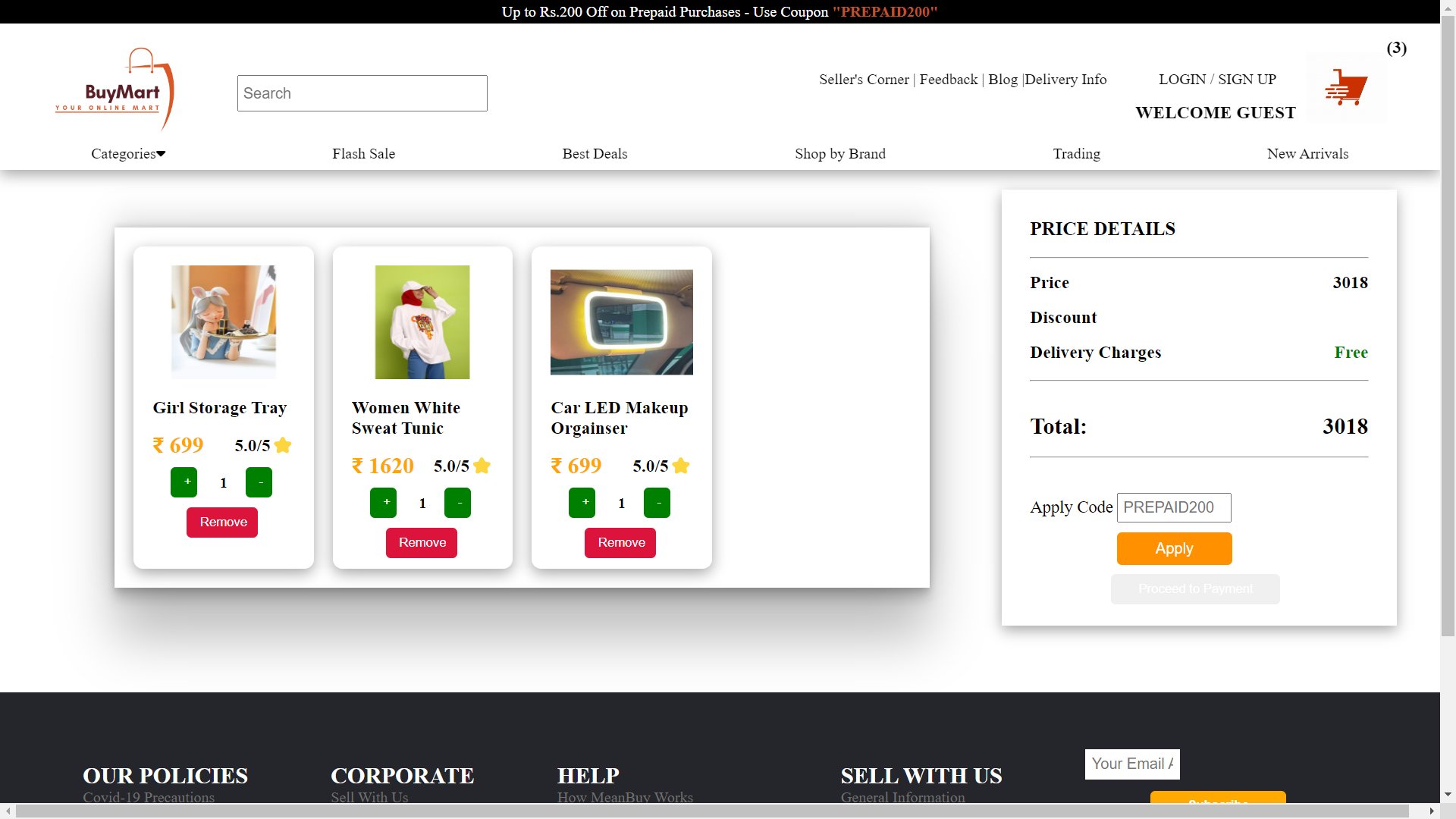Expand the Categories dropdown
This screenshot has height=819, width=1456.
pyautogui.click(x=127, y=153)
